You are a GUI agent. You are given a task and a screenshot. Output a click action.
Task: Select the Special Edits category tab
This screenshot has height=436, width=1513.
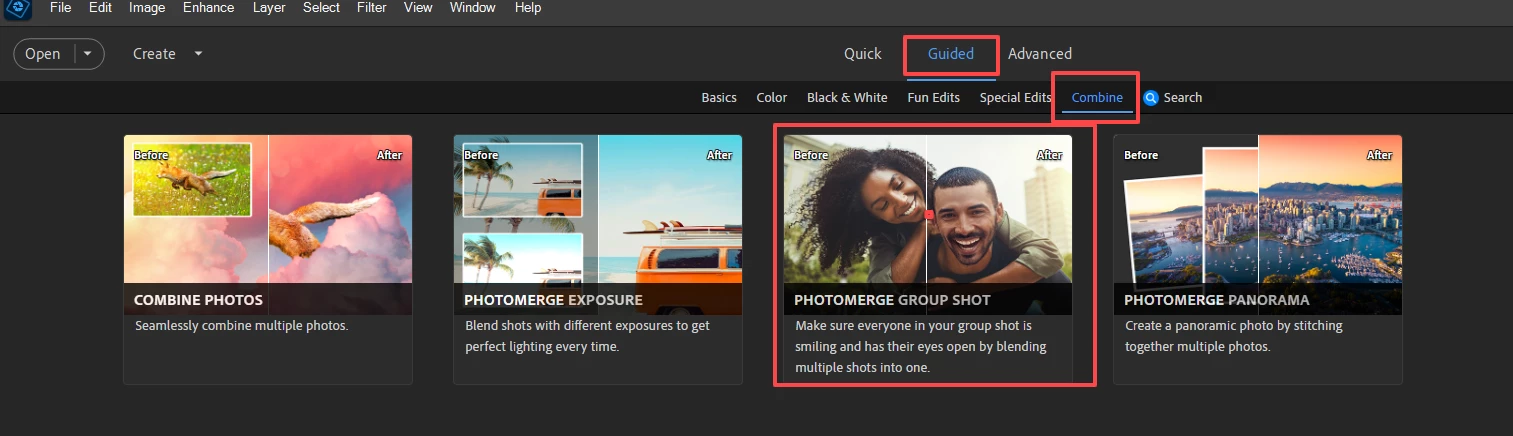pyautogui.click(x=1015, y=98)
